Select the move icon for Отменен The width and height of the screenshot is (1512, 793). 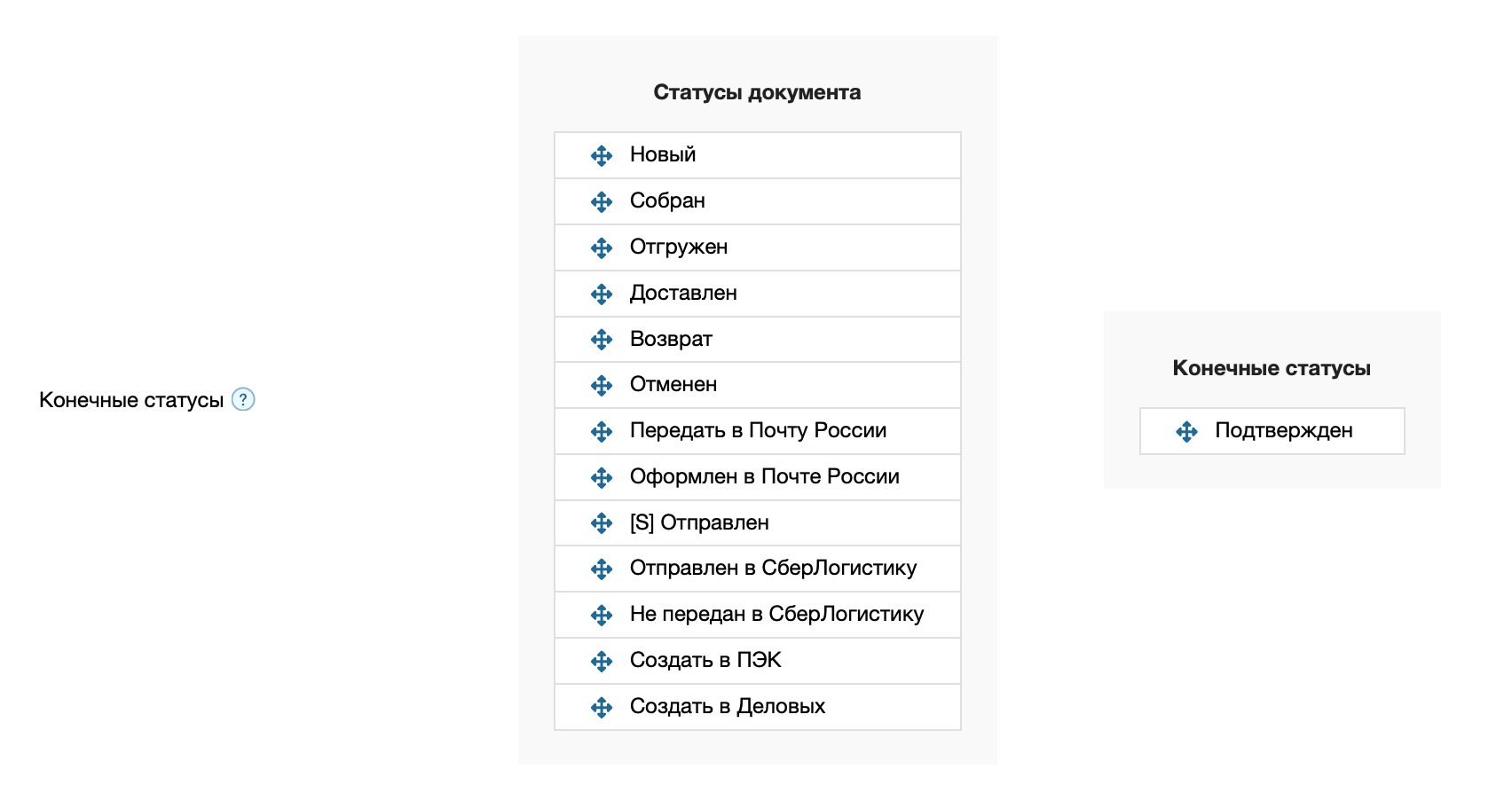coord(602,386)
